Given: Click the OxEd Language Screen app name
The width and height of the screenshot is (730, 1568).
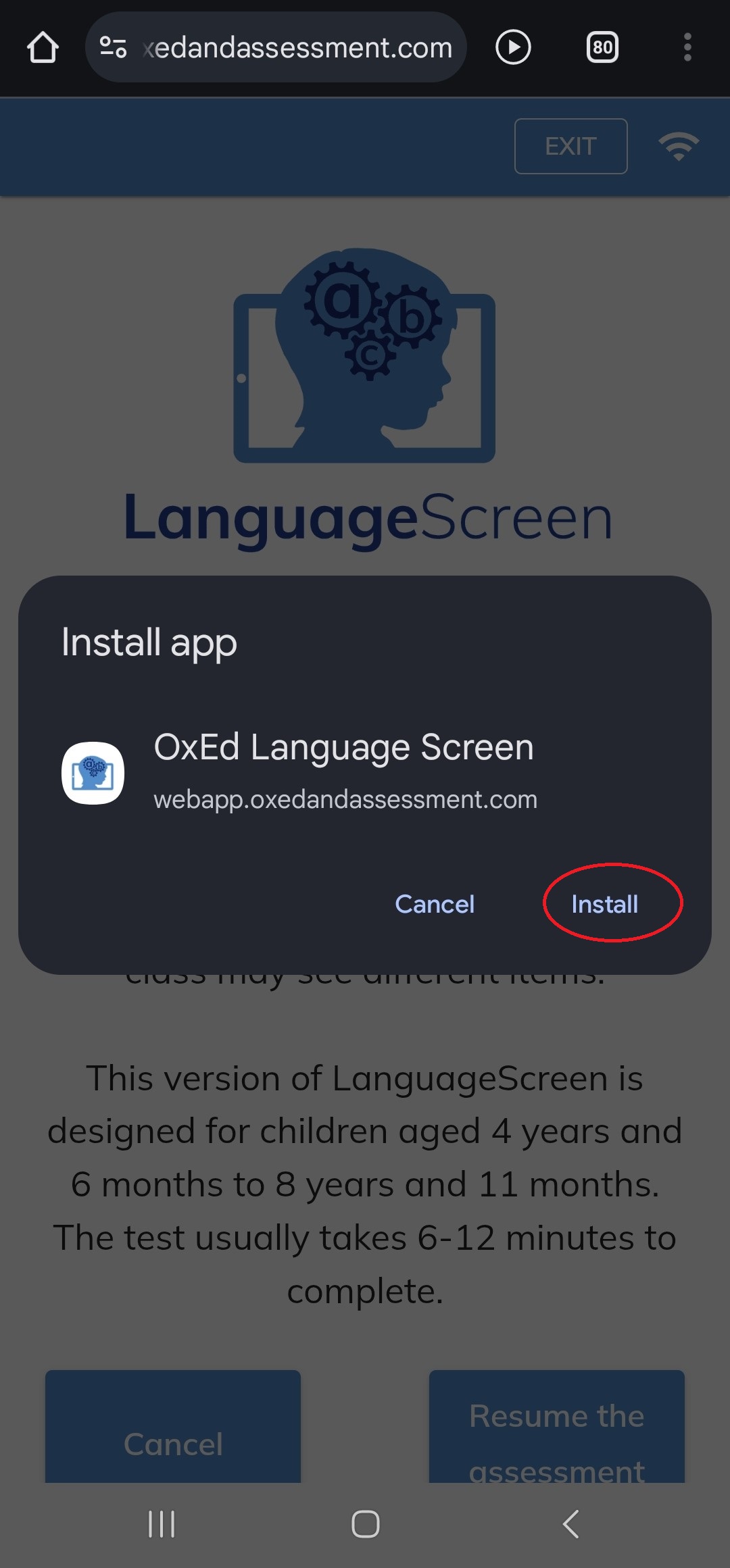Looking at the screenshot, I should 343,747.
